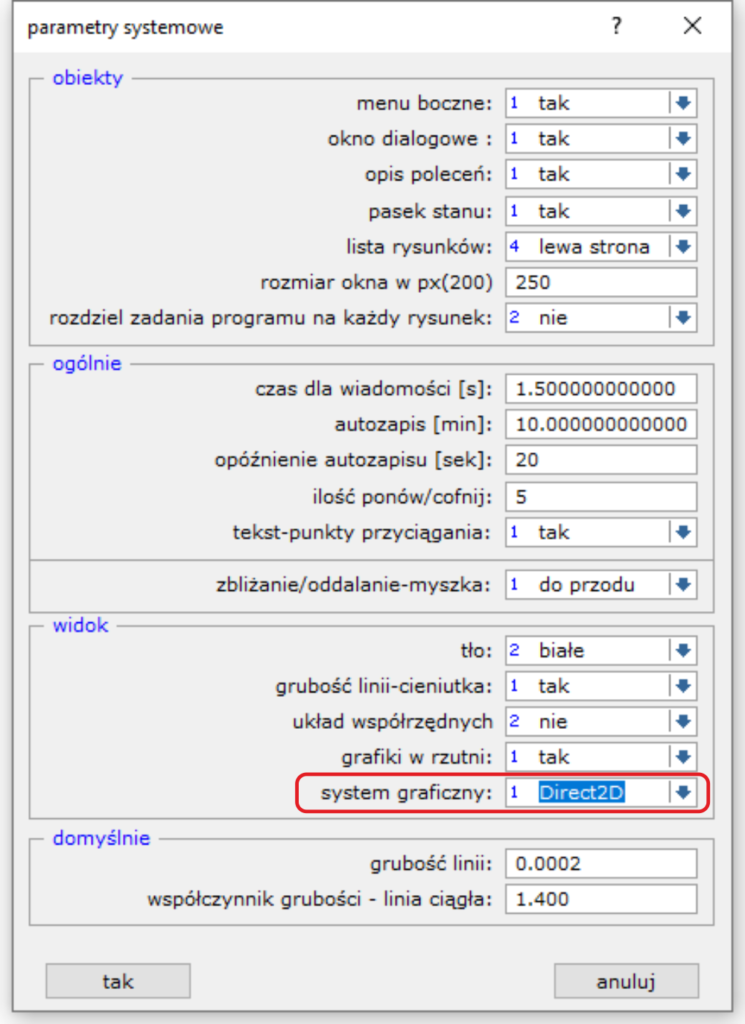Open 'lista rysunków' dropdown arrow
The width and height of the screenshot is (745, 1024).
point(683,246)
